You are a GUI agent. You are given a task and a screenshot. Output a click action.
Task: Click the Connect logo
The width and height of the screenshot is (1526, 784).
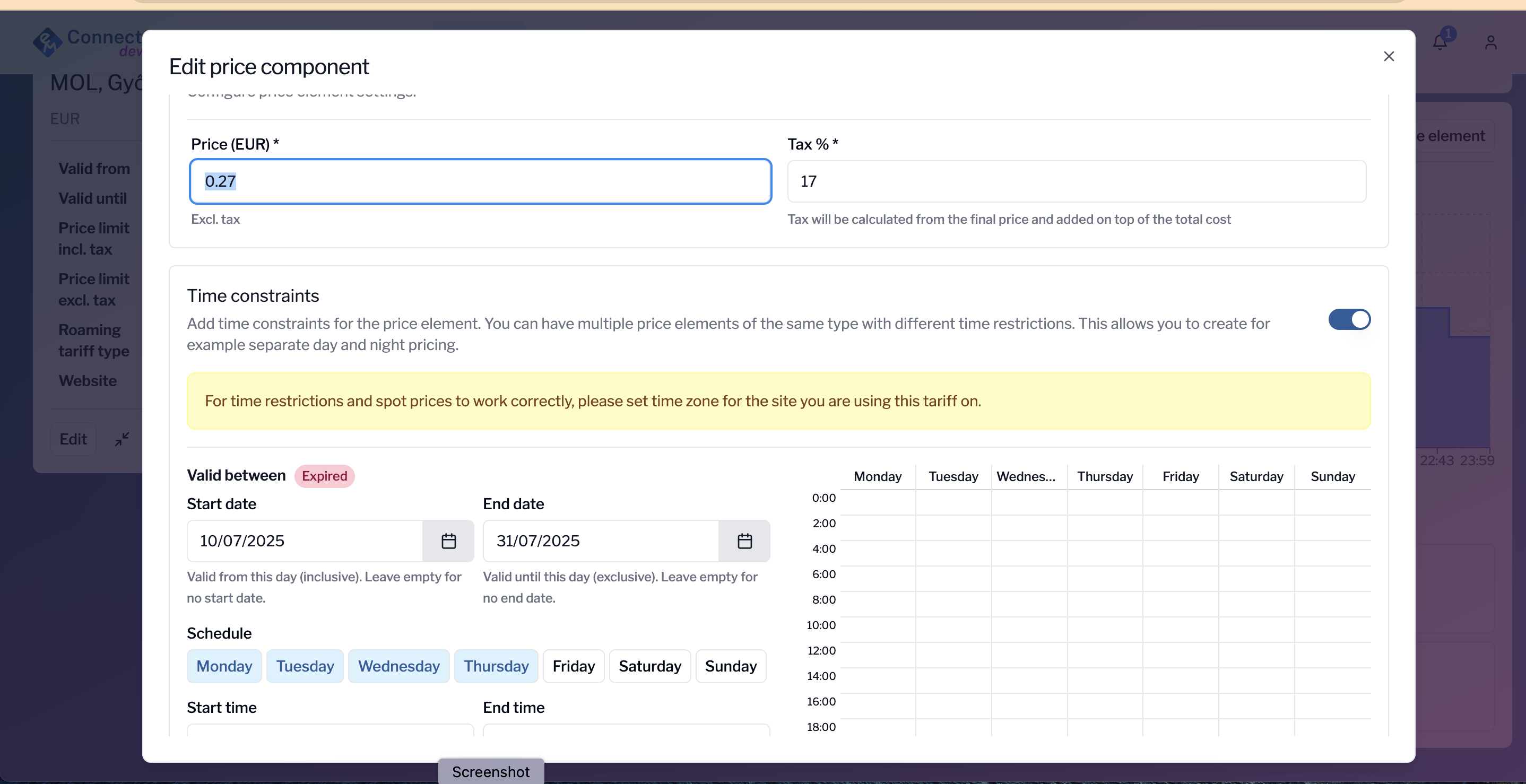tap(47, 42)
